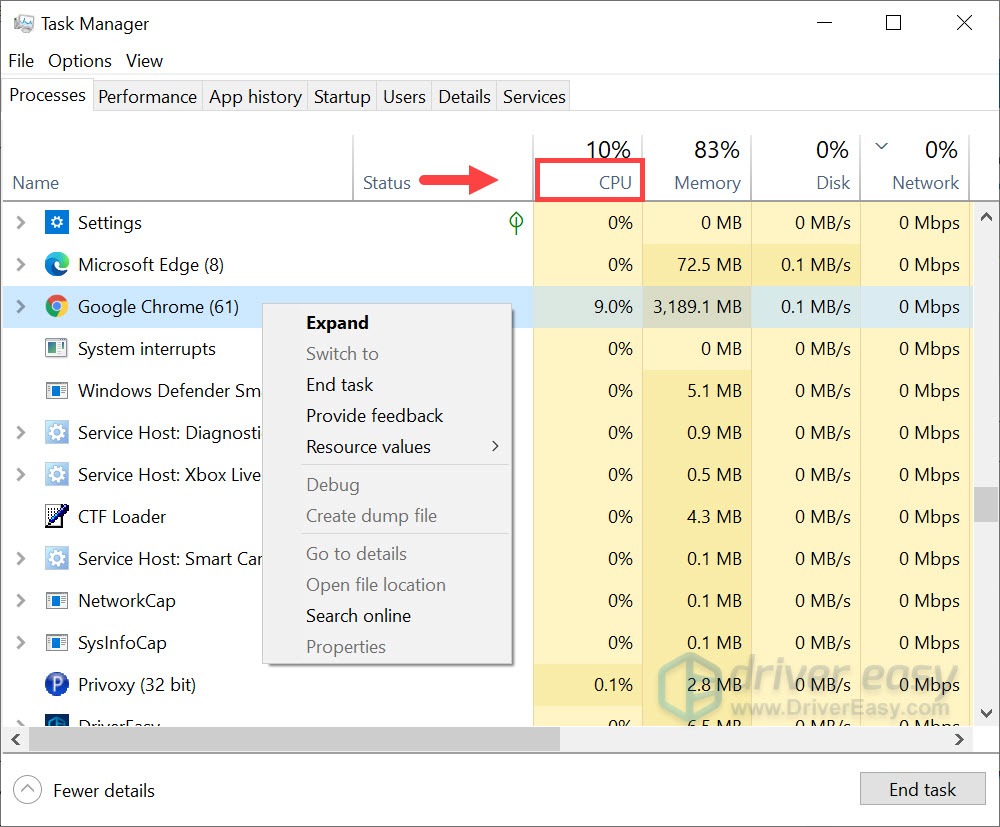
Task: Click Windows Defender's 5.1 MB memory value
Action: point(714,391)
